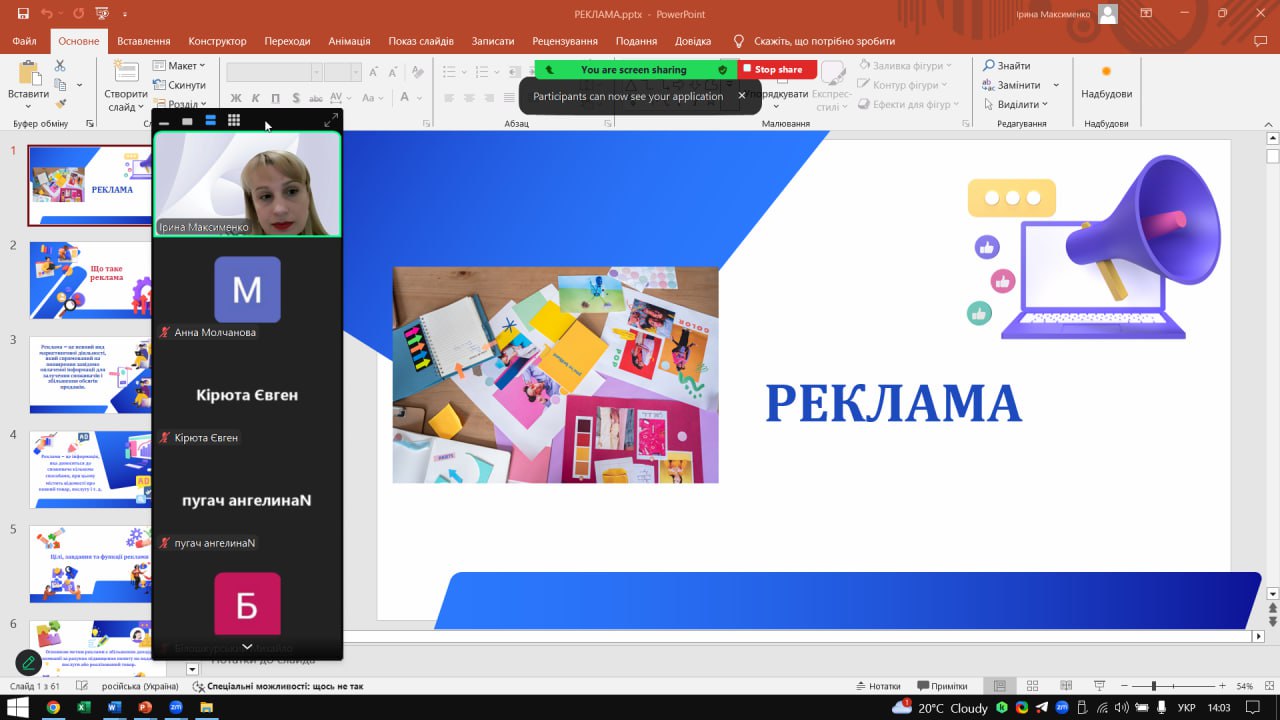Toggle Normal view in the status bar
The image size is (1280, 720).
(999, 686)
